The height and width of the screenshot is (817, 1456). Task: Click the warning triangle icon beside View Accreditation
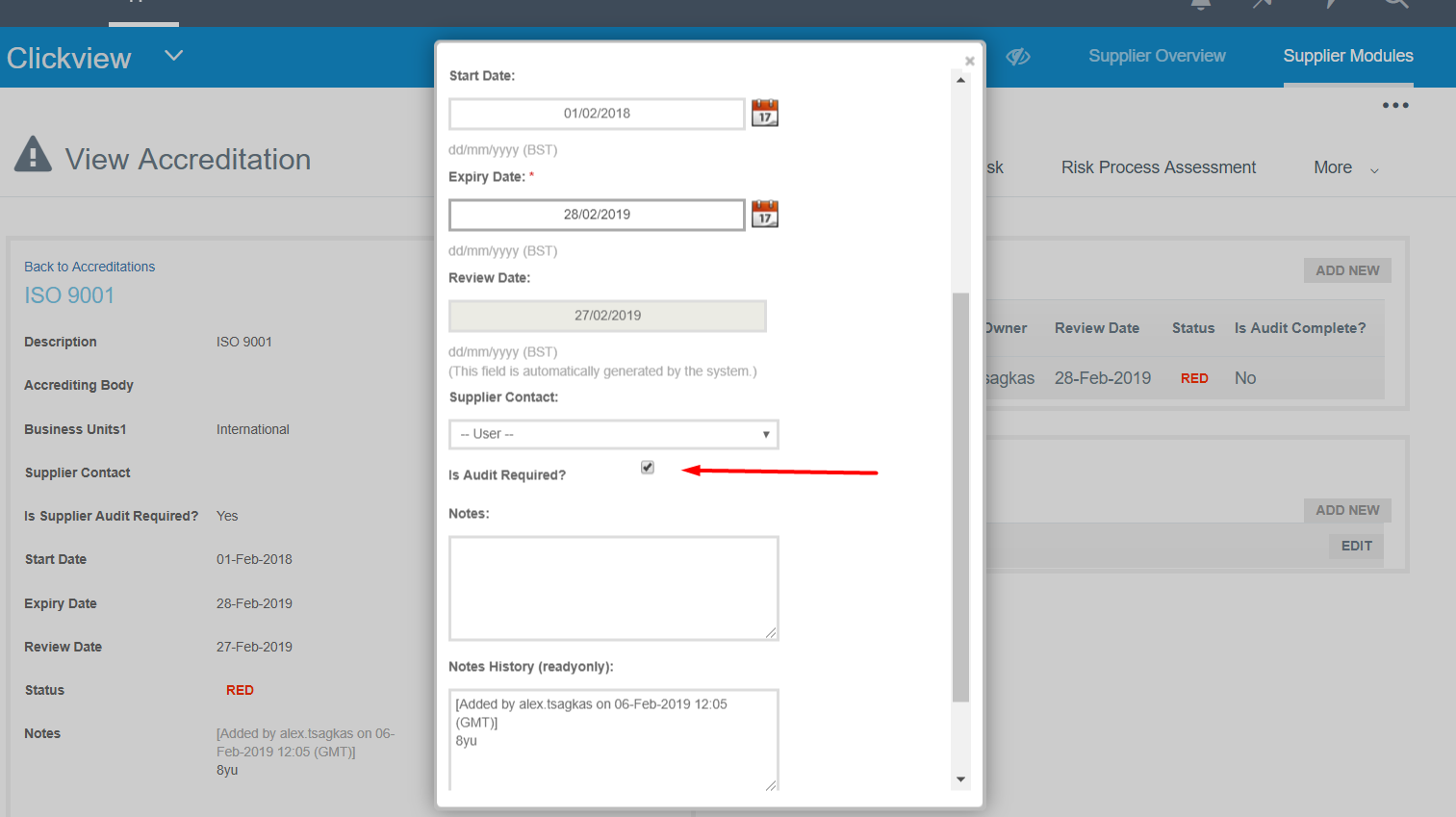[34, 155]
